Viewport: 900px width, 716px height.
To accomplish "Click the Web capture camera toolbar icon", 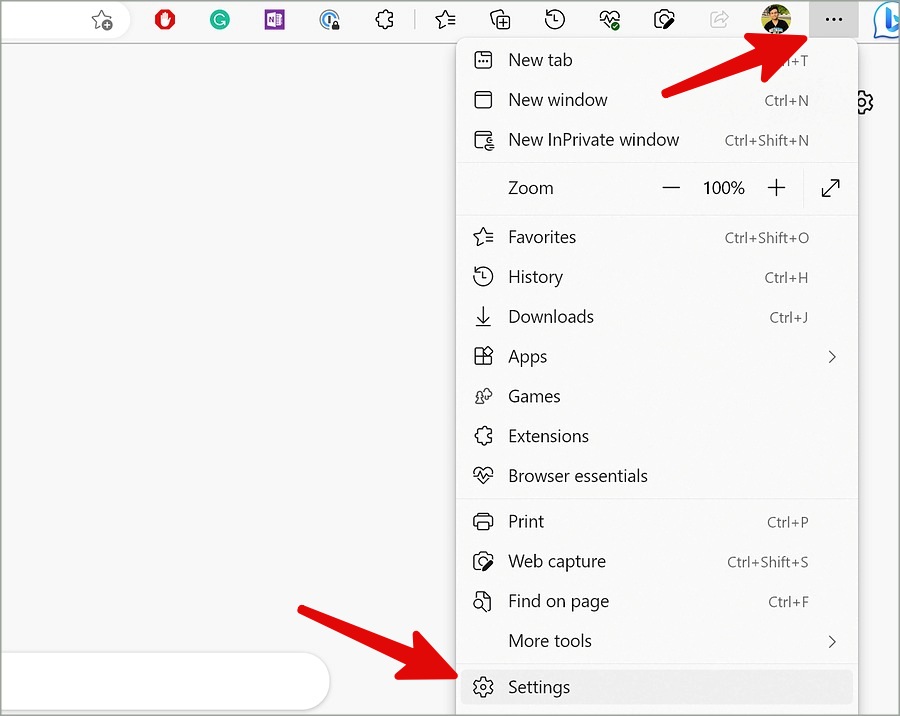I will [x=664, y=20].
